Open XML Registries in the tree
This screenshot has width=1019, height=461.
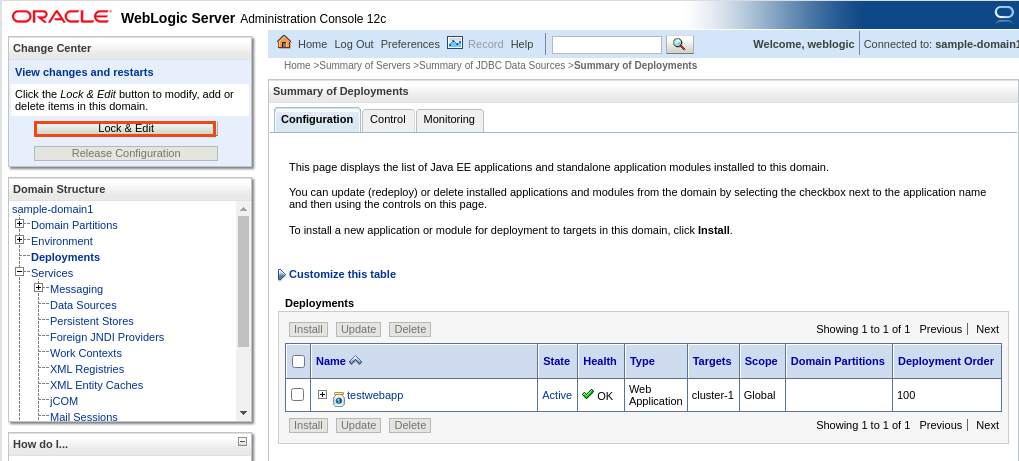point(87,369)
